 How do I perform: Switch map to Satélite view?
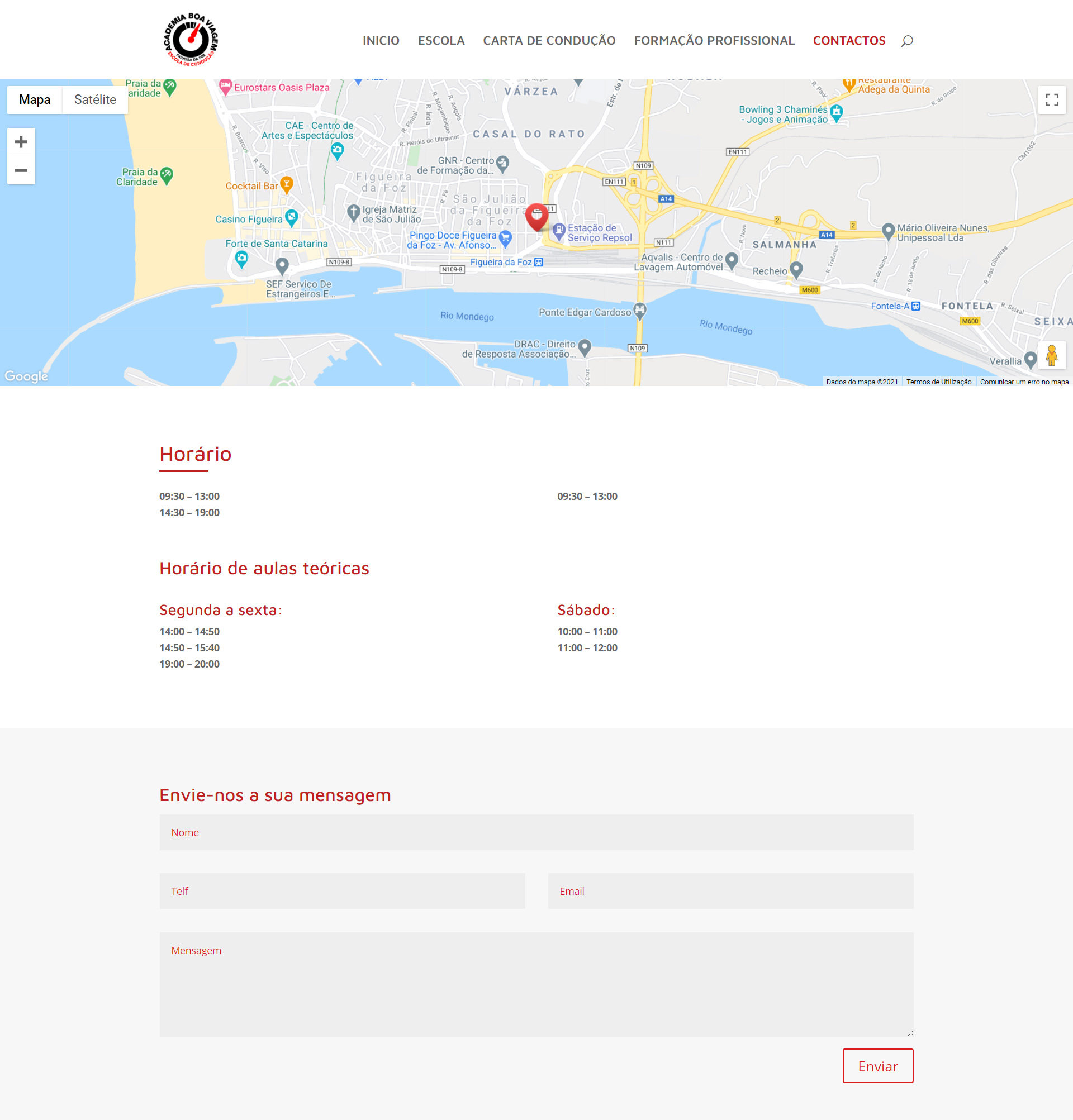coord(95,99)
